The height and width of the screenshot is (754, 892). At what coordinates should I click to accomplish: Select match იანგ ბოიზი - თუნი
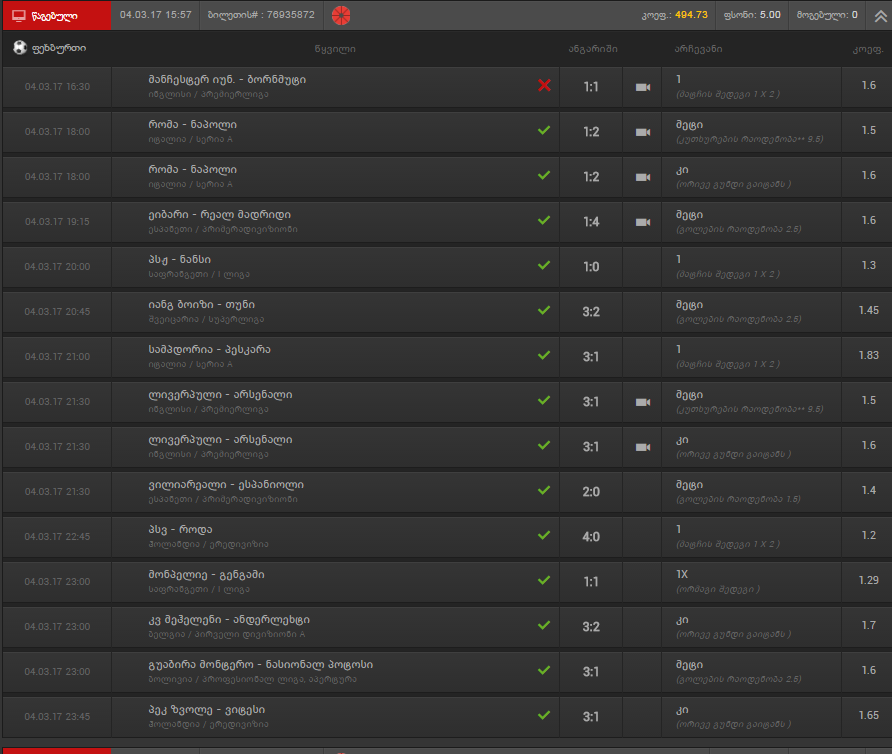tap(201, 304)
